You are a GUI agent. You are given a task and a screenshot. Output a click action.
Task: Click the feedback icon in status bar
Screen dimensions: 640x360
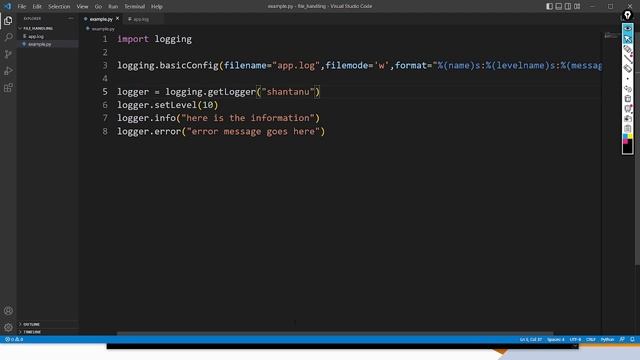click(x=622, y=340)
